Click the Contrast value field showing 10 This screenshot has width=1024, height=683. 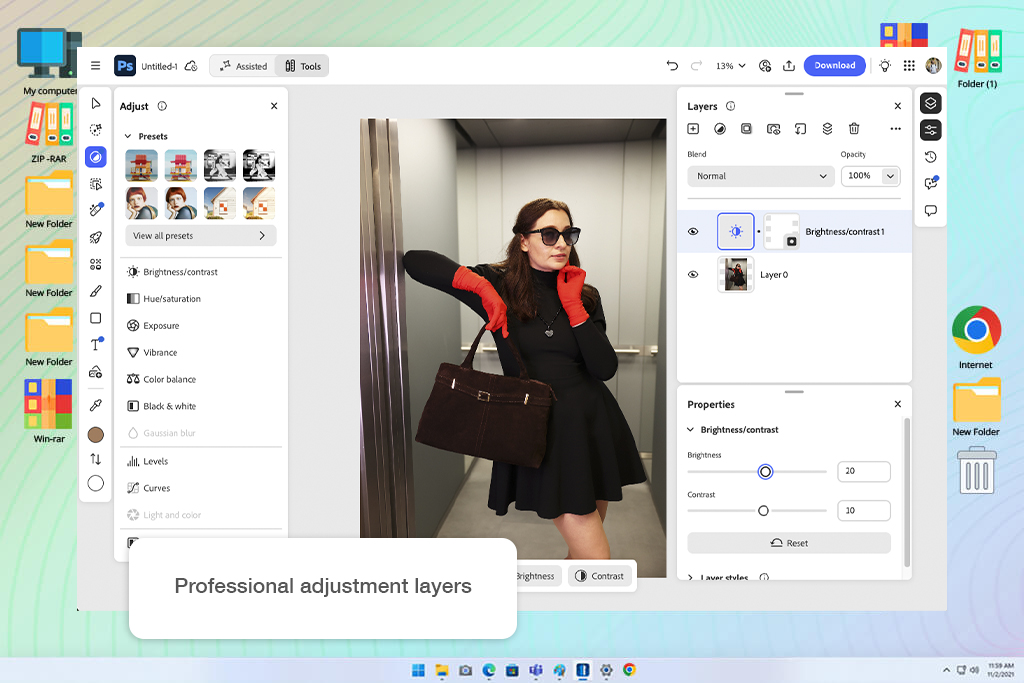pos(864,511)
